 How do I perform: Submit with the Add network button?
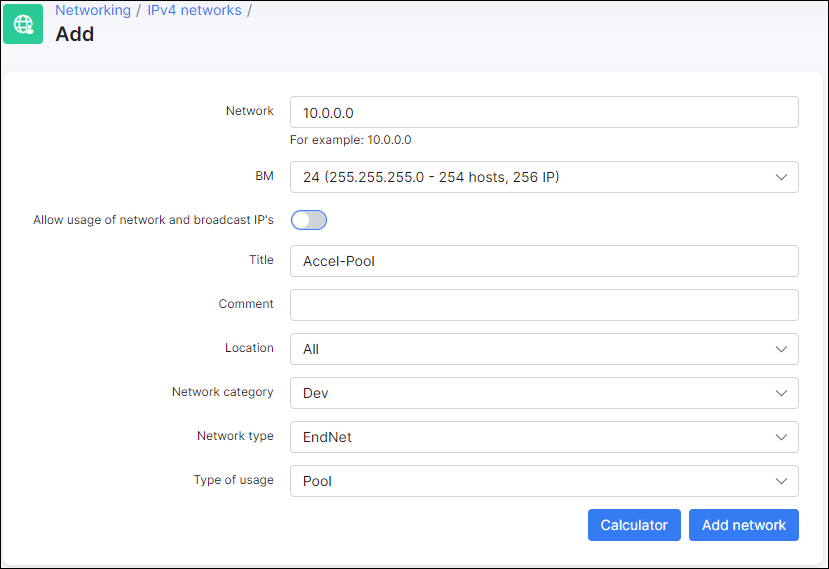click(743, 525)
